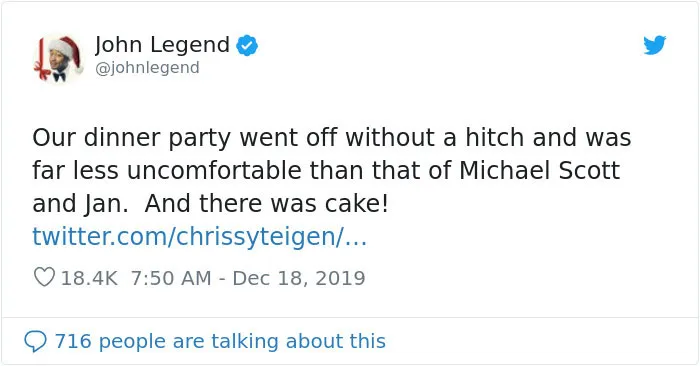Click the 'and Jan.' text
The height and width of the screenshot is (366, 700).
pos(80,204)
